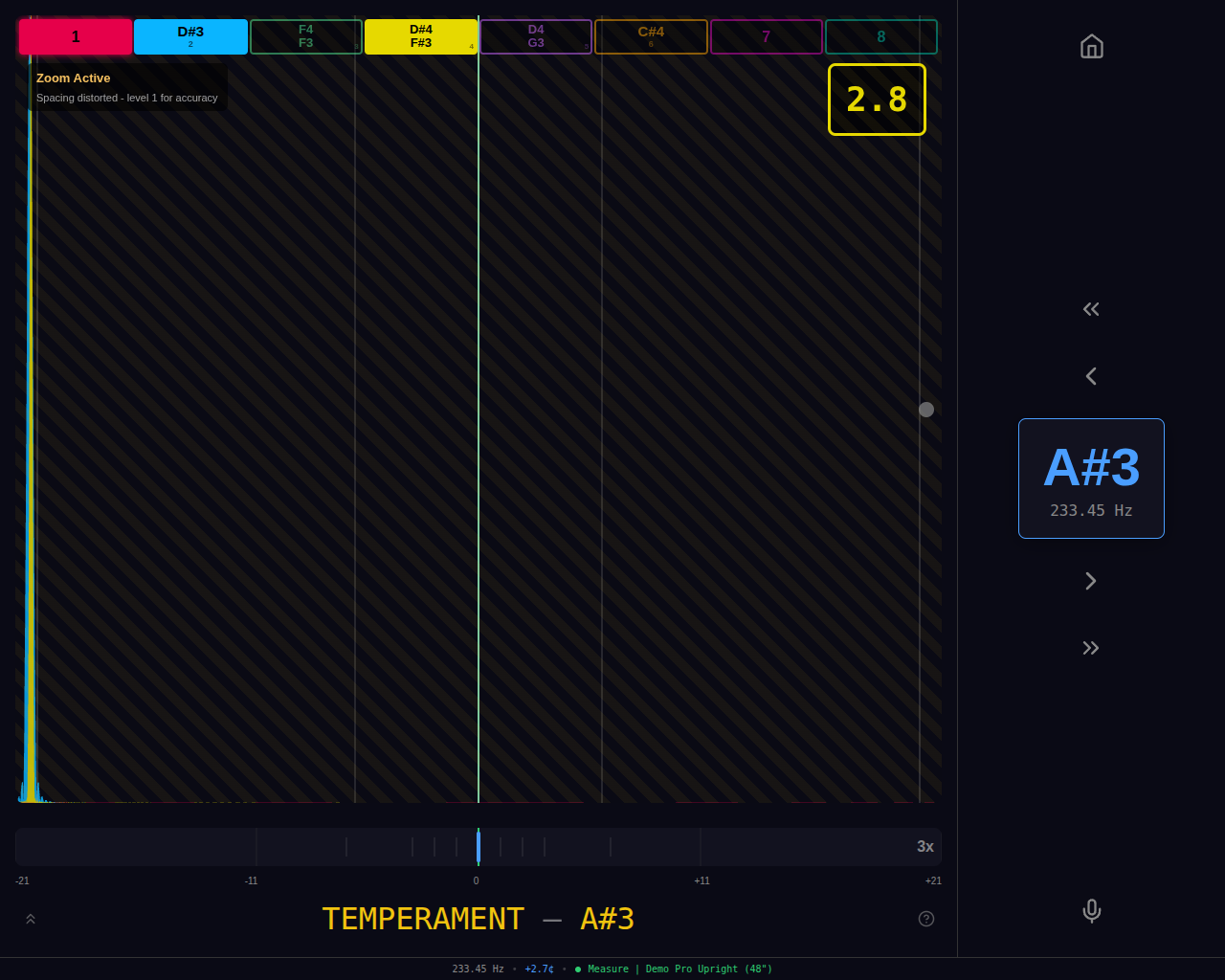Toggle the F4 F3 partial
The image size is (1225, 980).
[x=305, y=36]
